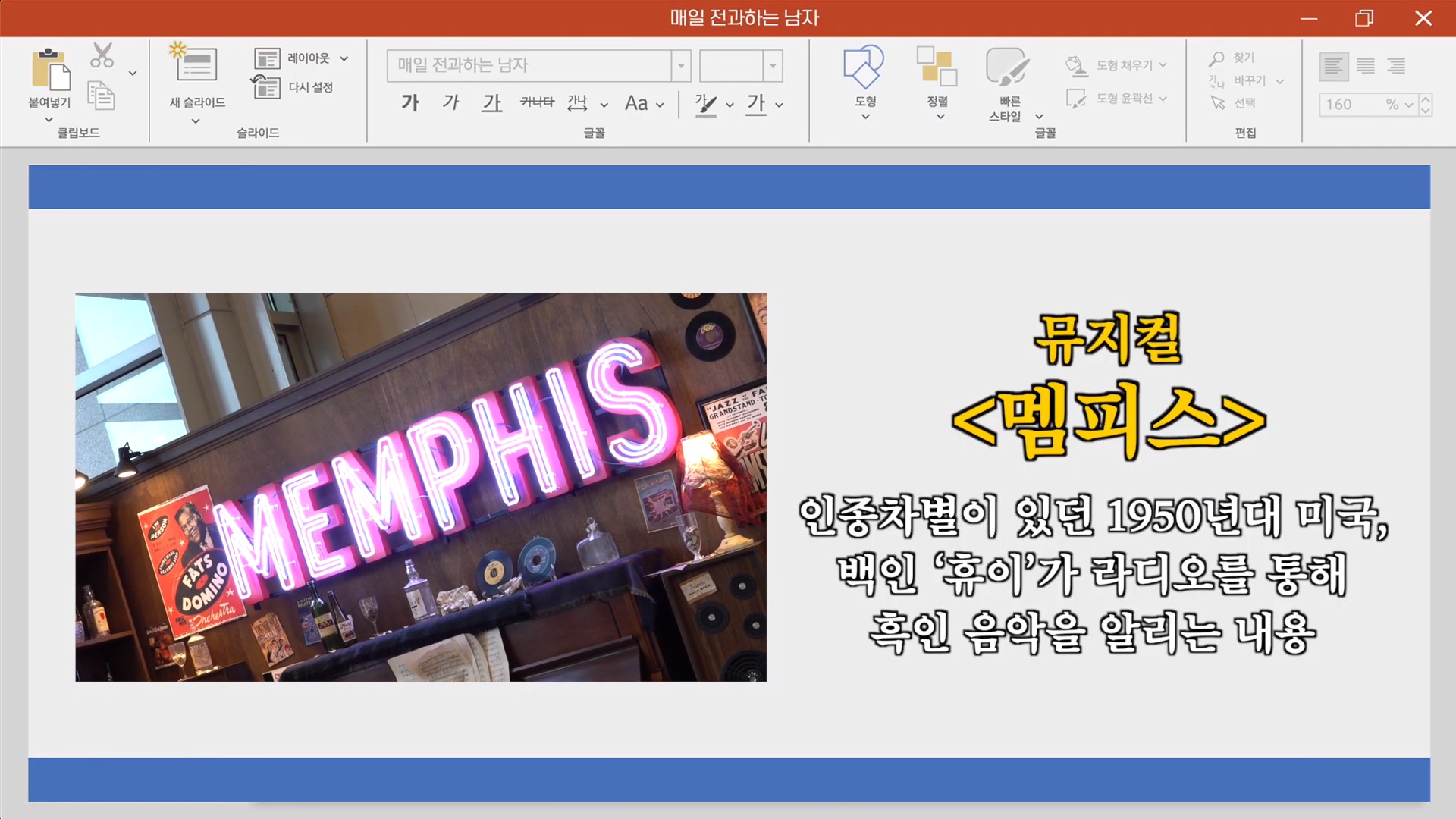Click the Cut scissors icon
This screenshot has height=819, width=1456.
coord(102,55)
